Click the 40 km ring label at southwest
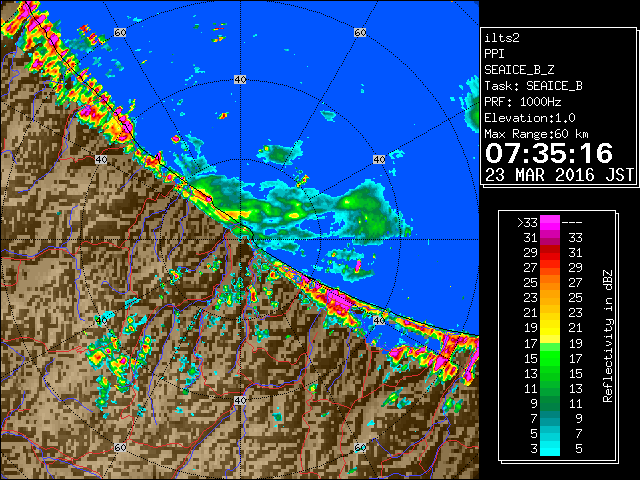 [101, 320]
